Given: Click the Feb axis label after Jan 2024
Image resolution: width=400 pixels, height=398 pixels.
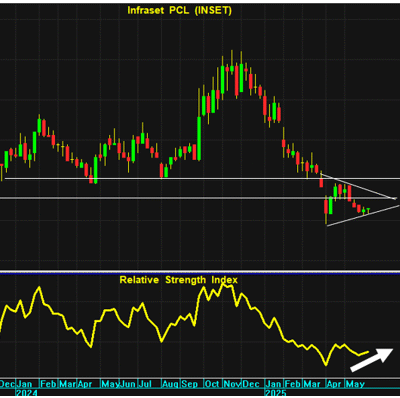Looking at the screenshot, I should click(49, 384).
